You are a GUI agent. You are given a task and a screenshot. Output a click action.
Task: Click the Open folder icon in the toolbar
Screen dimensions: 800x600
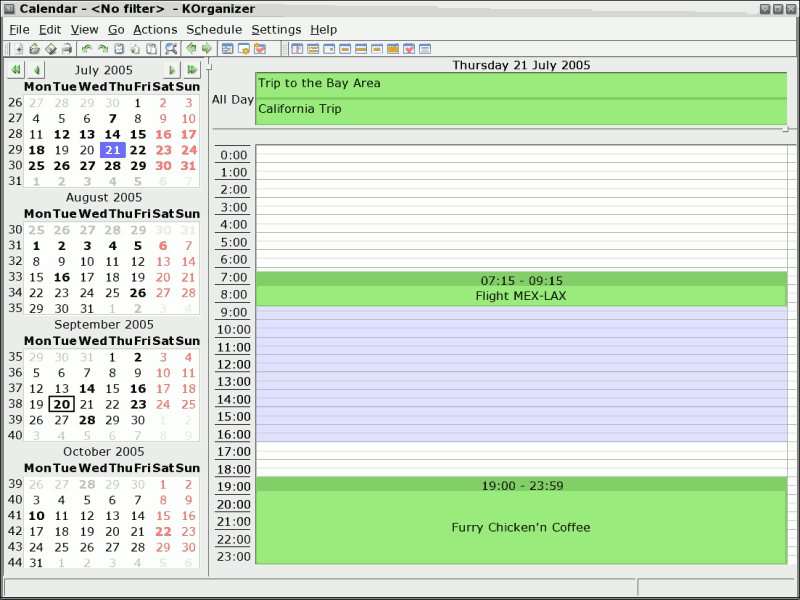click(34, 48)
